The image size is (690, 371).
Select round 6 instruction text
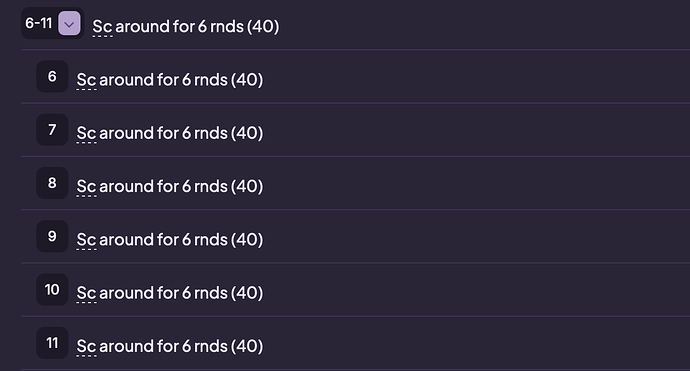(x=170, y=80)
